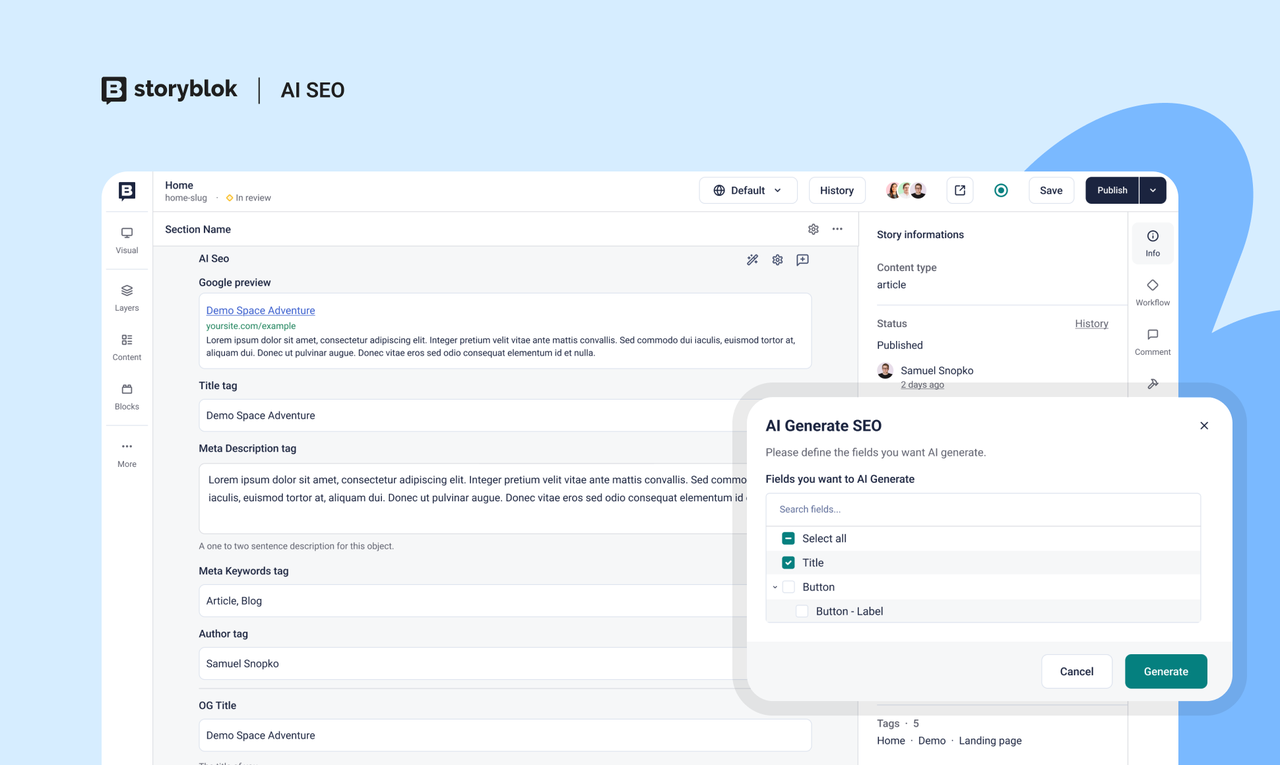Click the Demo Space Adventure preview link
The height and width of the screenshot is (765, 1280).
[x=260, y=310]
